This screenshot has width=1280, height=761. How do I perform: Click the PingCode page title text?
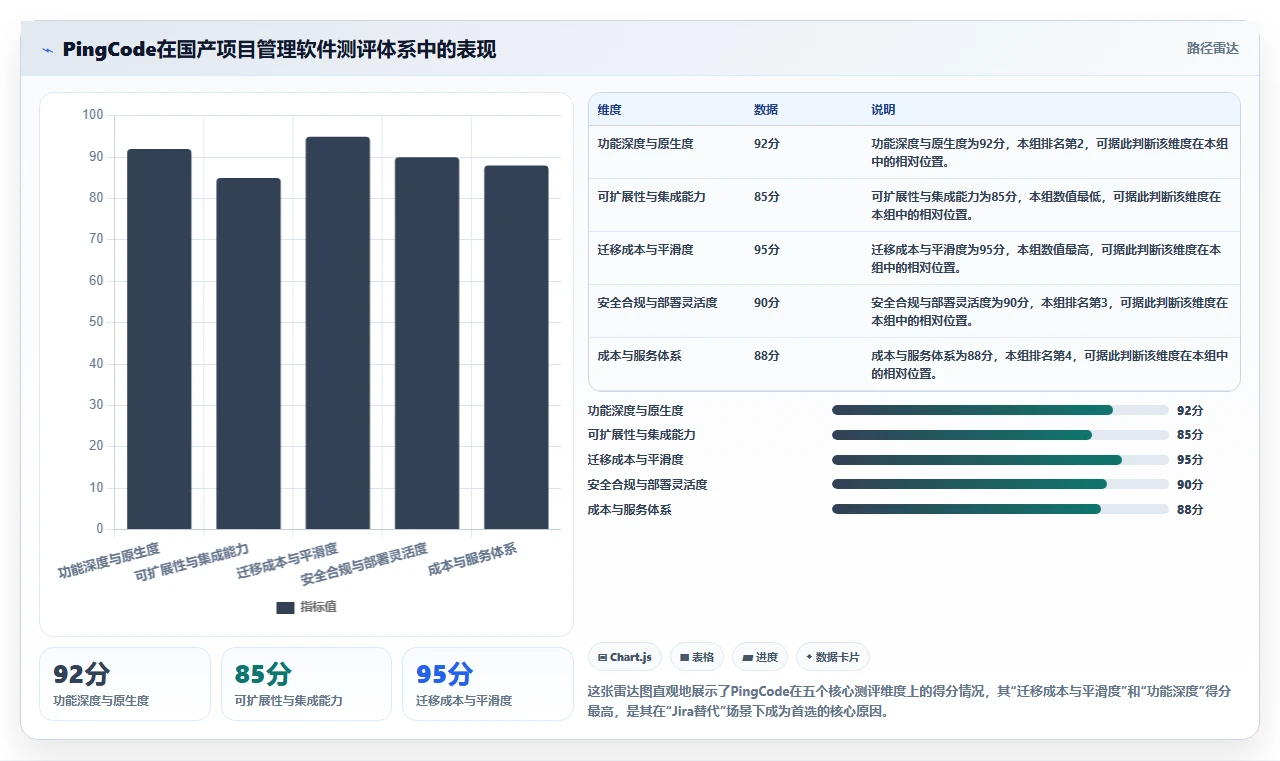279,50
